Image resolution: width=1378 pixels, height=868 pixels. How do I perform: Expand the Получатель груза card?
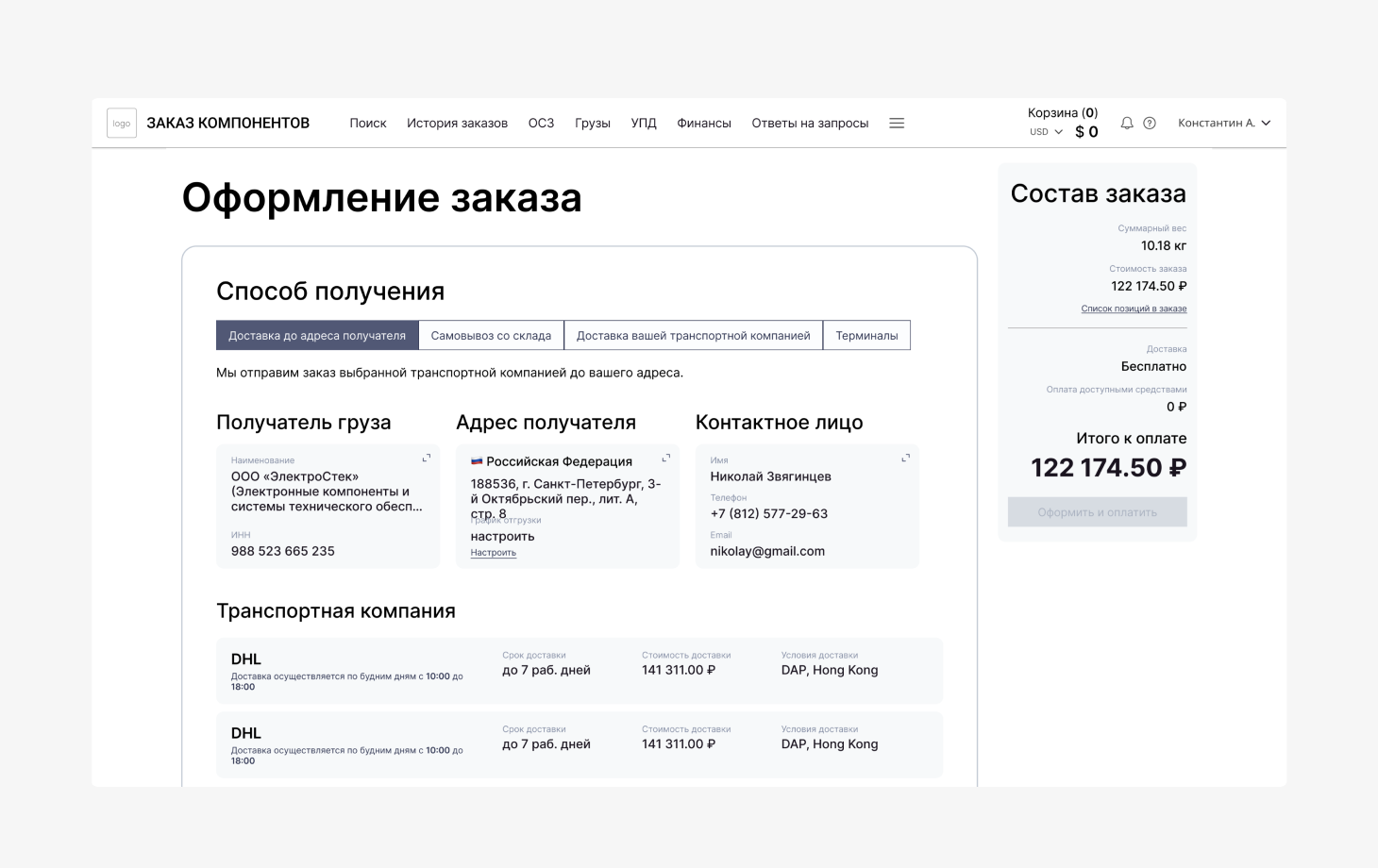click(x=427, y=458)
